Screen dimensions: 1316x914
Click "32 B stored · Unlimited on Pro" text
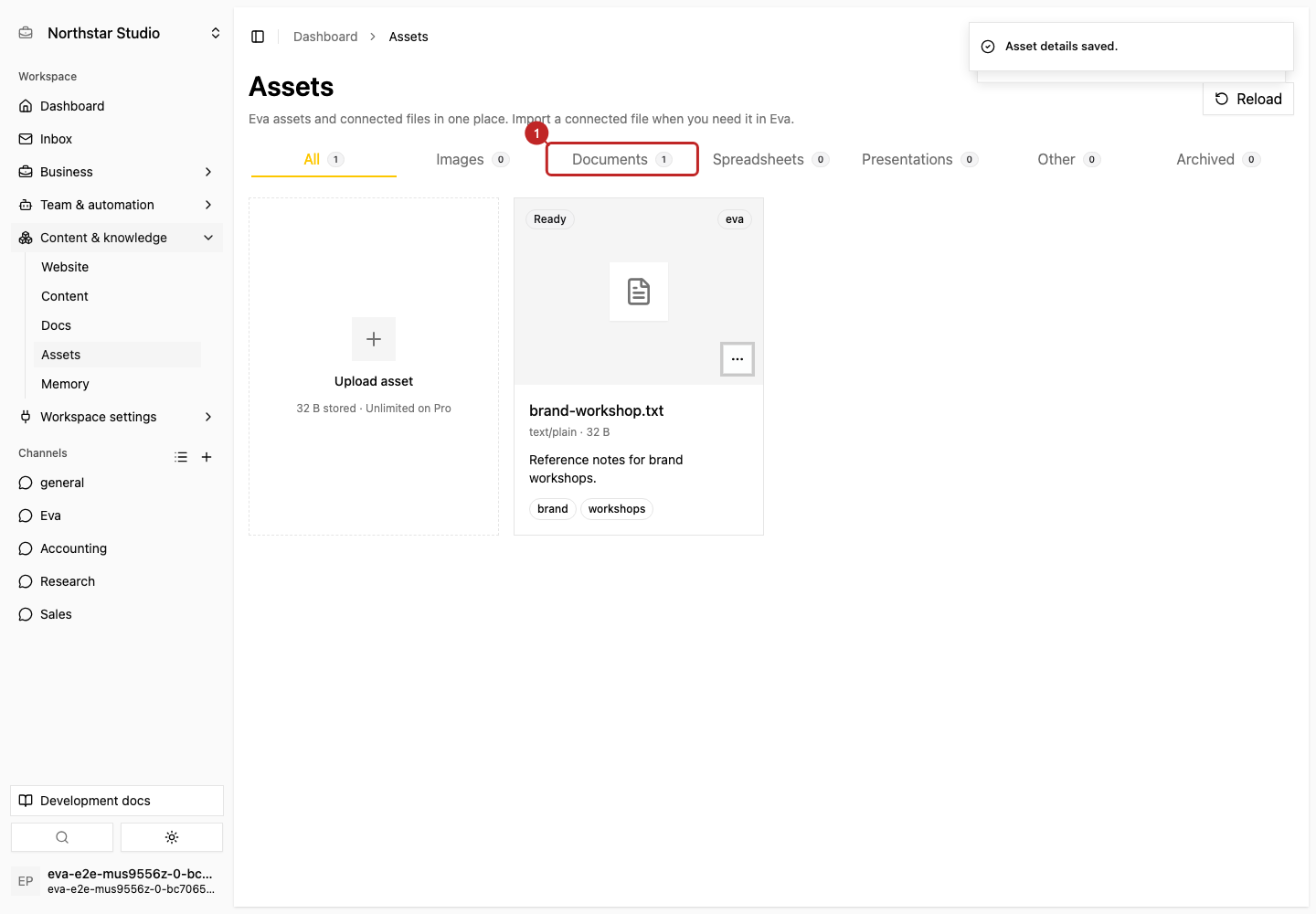point(374,409)
